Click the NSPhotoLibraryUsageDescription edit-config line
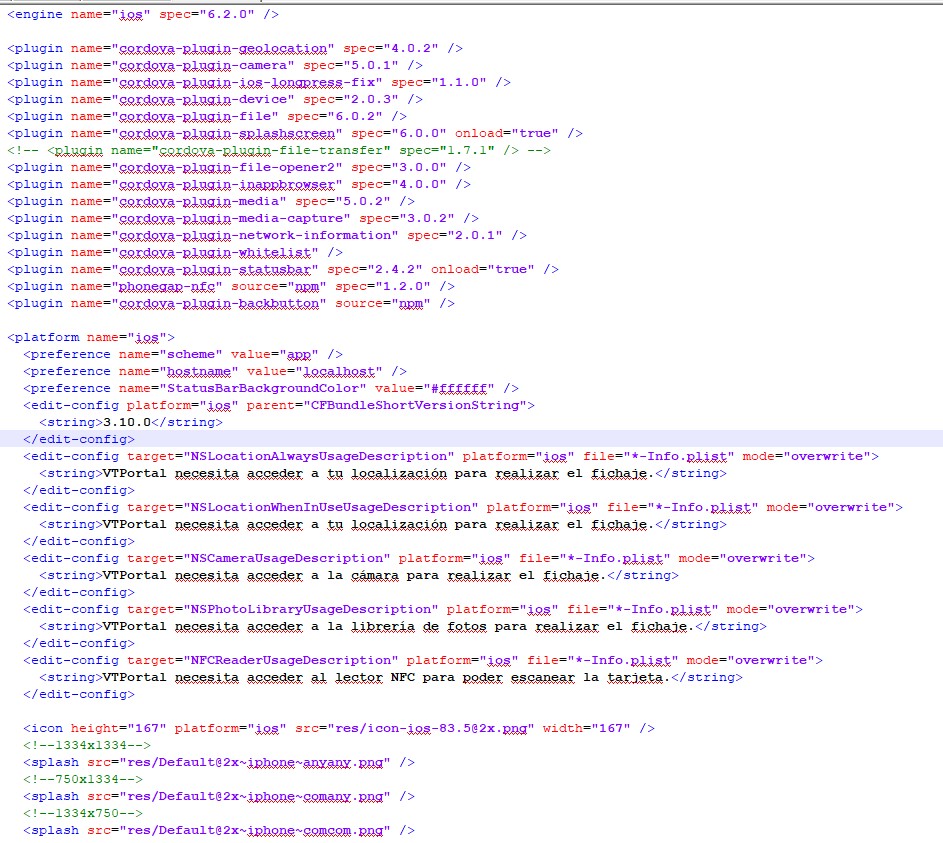This screenshot has width=943, height=843. point(443,609)
